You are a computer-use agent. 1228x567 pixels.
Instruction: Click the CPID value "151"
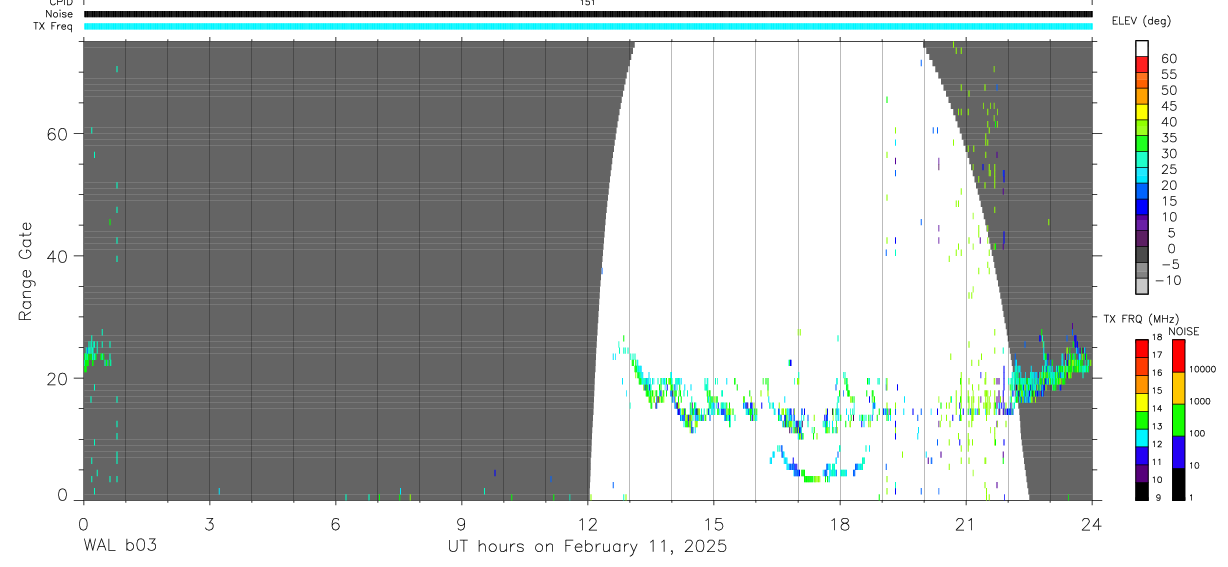(588, 3)
